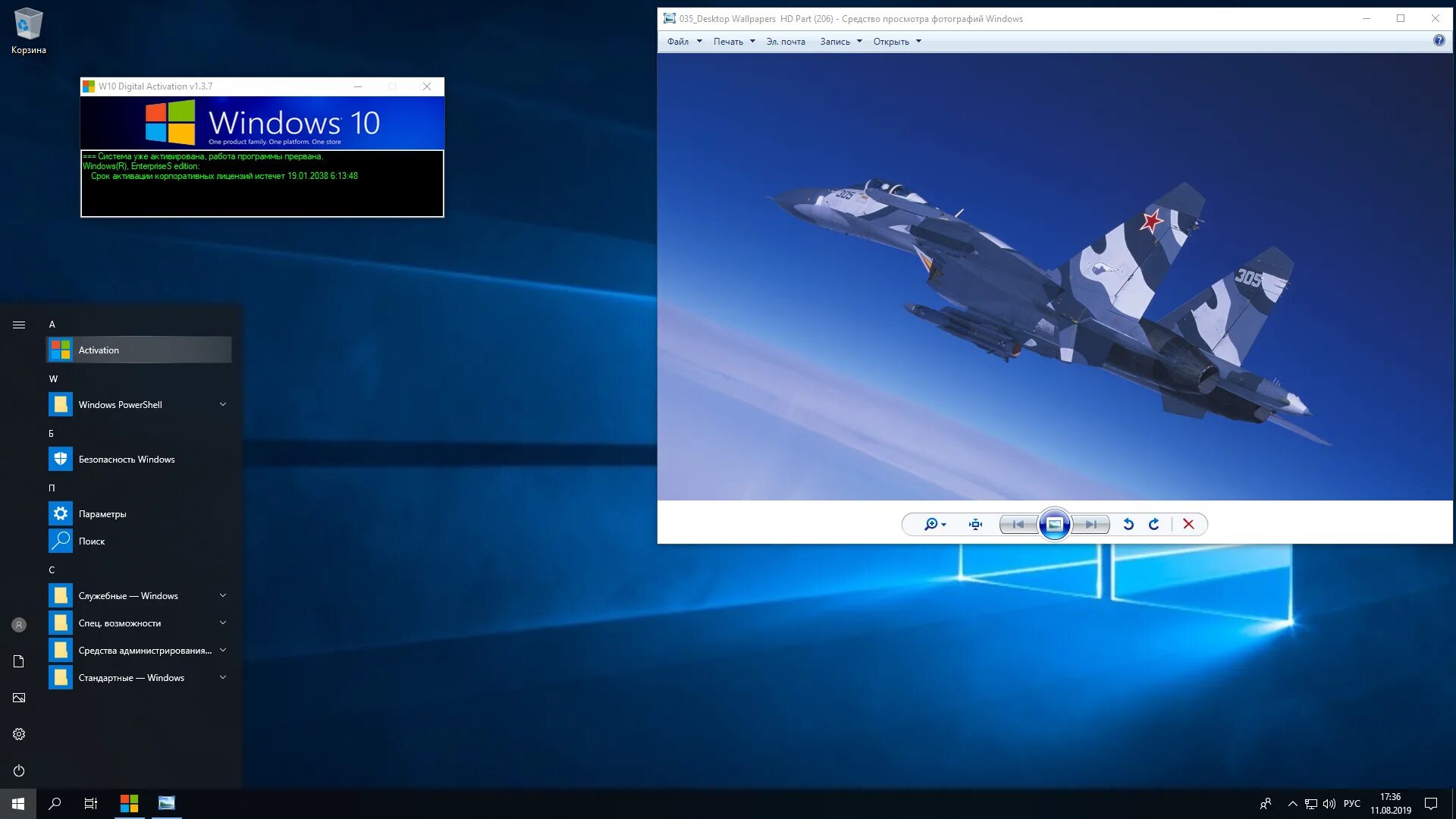Image resolution: width=1456 pixels, height=819 pixels.
Task: Go to previous photo
Action: tap(1018, 524)
